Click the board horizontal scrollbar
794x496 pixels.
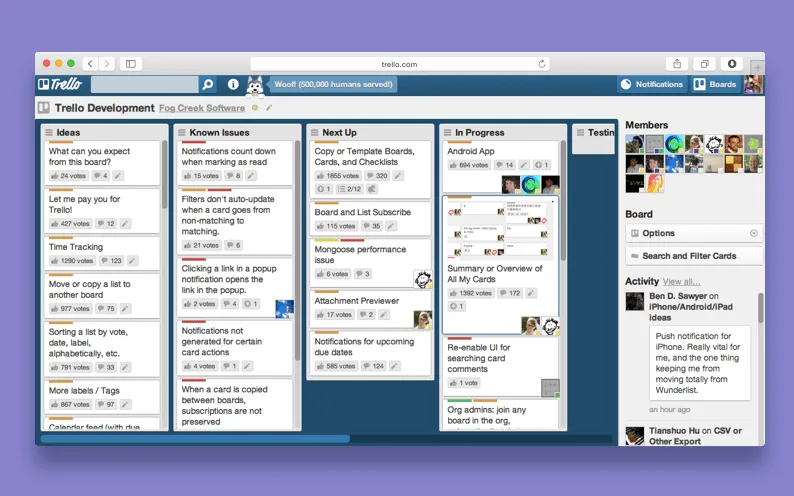[x=195, y=438]
